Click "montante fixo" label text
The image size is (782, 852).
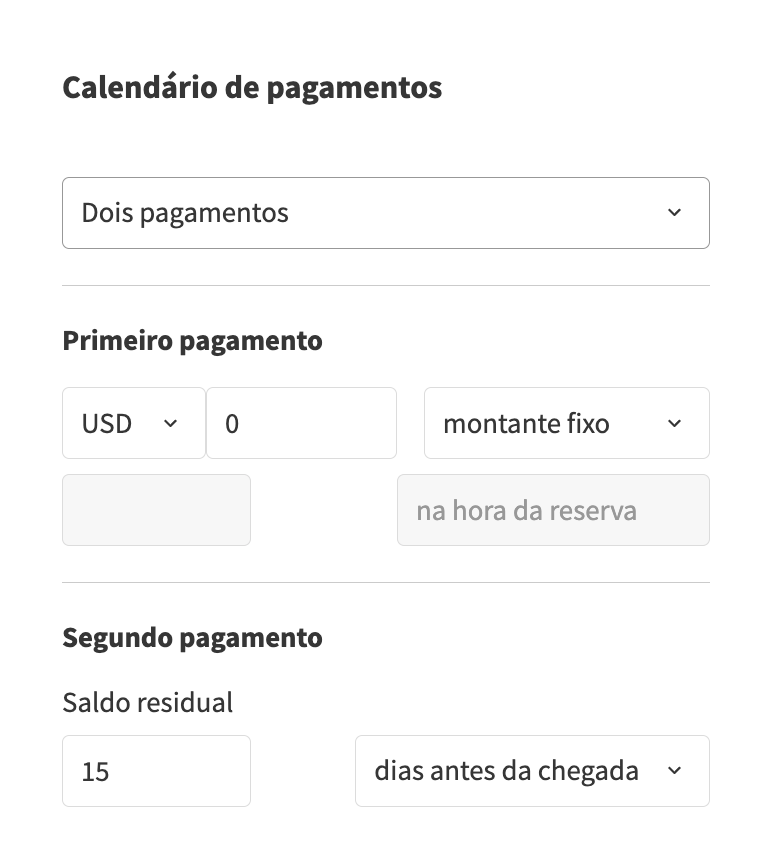pyautogui.click(x=526, y=423)
